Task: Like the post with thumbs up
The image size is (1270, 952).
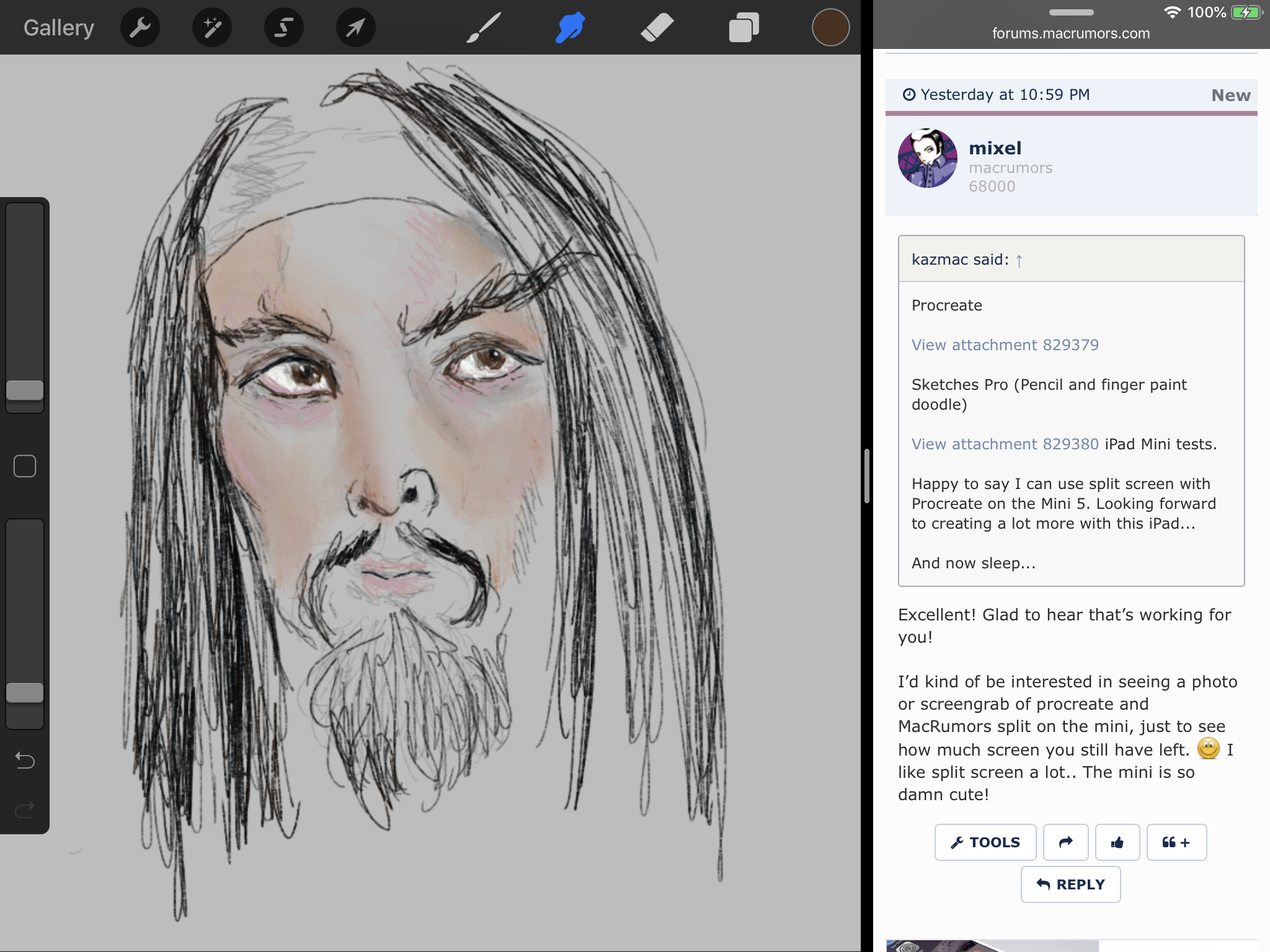Action: [1117, 842]
